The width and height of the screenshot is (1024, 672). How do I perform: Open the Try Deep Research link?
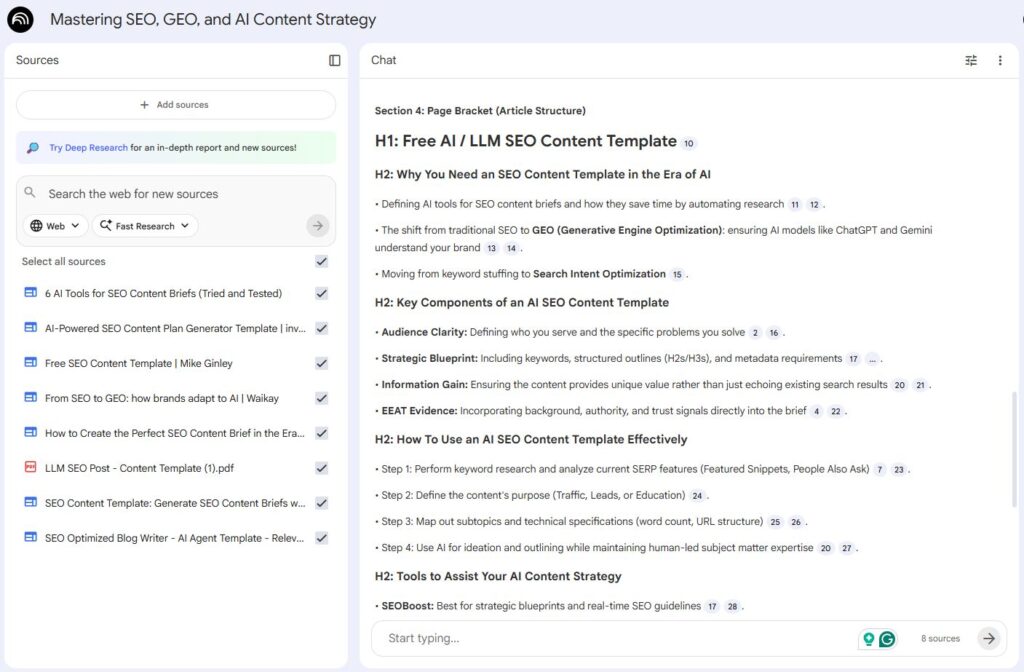tap(88, 148)
